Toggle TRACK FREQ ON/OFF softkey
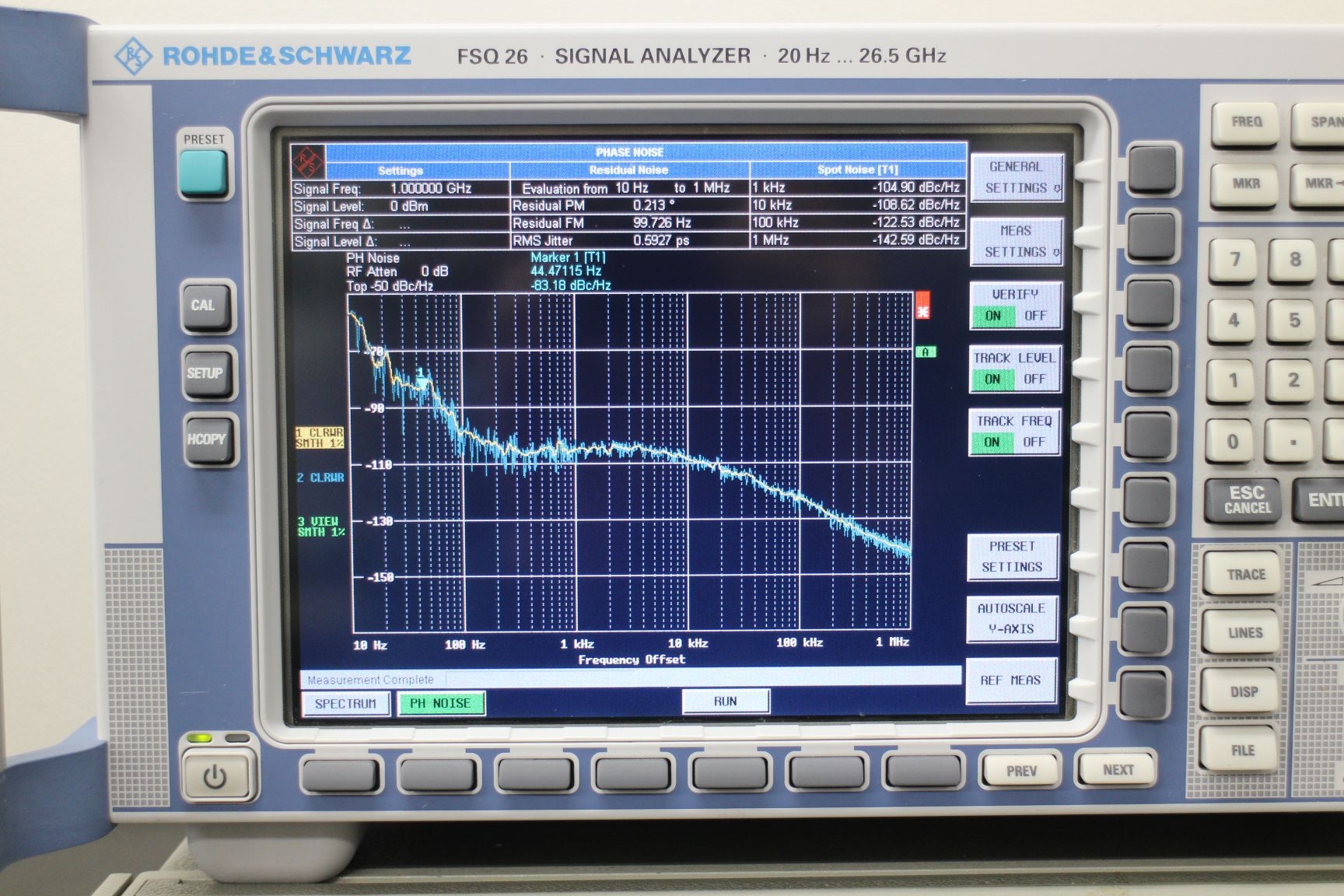Screen dimensions: 1344x896 1013,431
